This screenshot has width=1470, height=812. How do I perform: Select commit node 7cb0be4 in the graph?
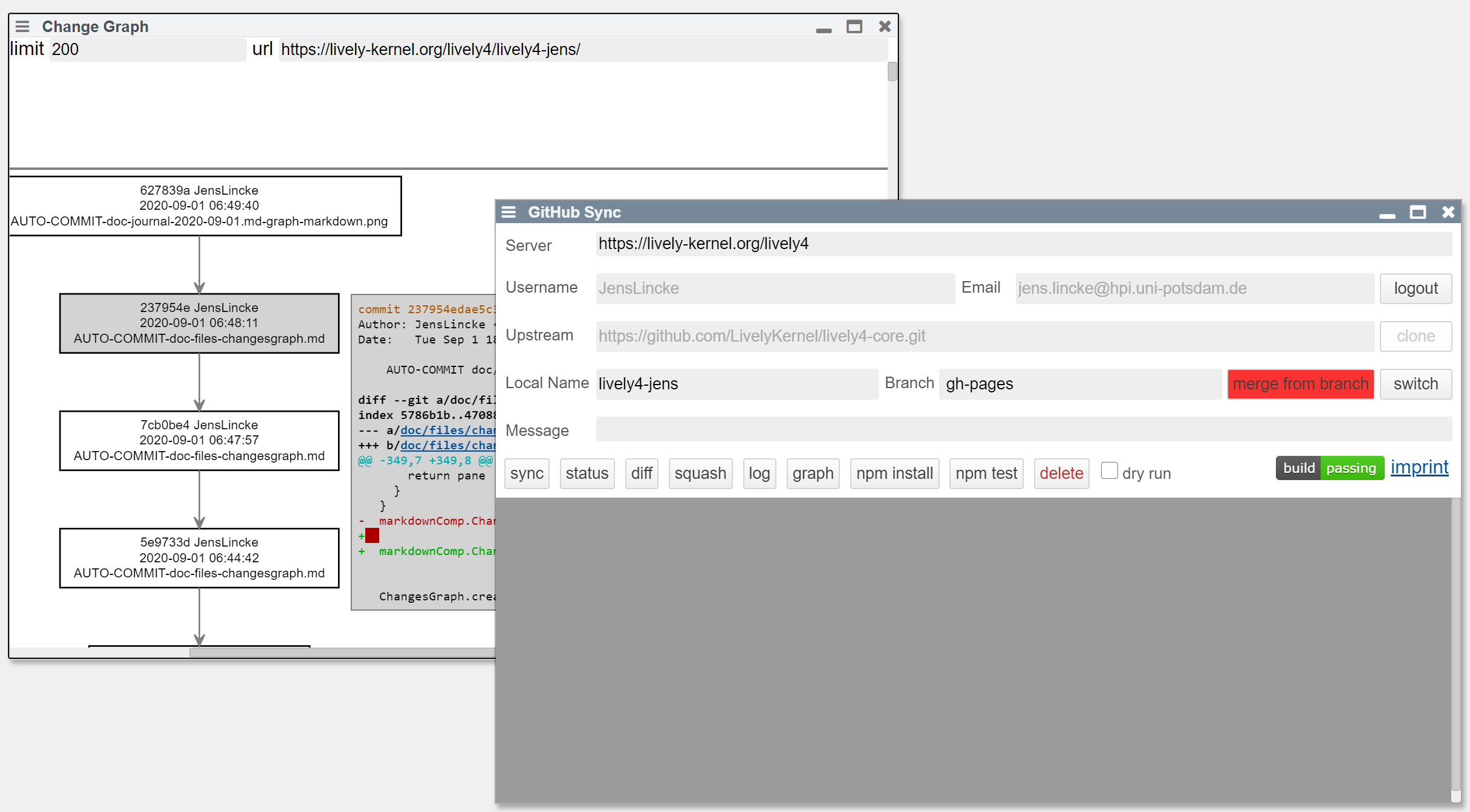[x=199, y=440]
